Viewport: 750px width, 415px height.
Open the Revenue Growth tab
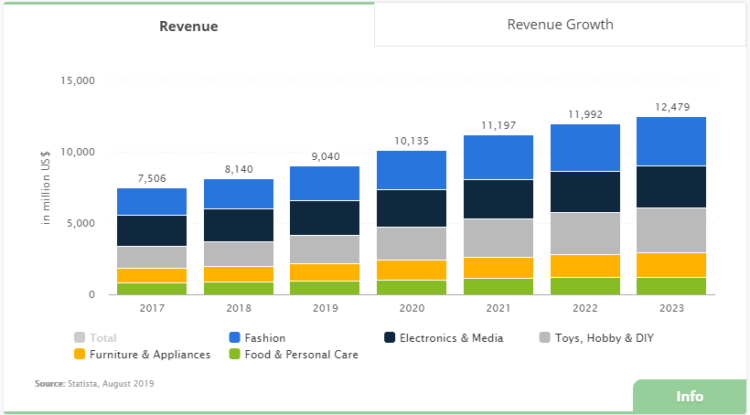(560, 24)
